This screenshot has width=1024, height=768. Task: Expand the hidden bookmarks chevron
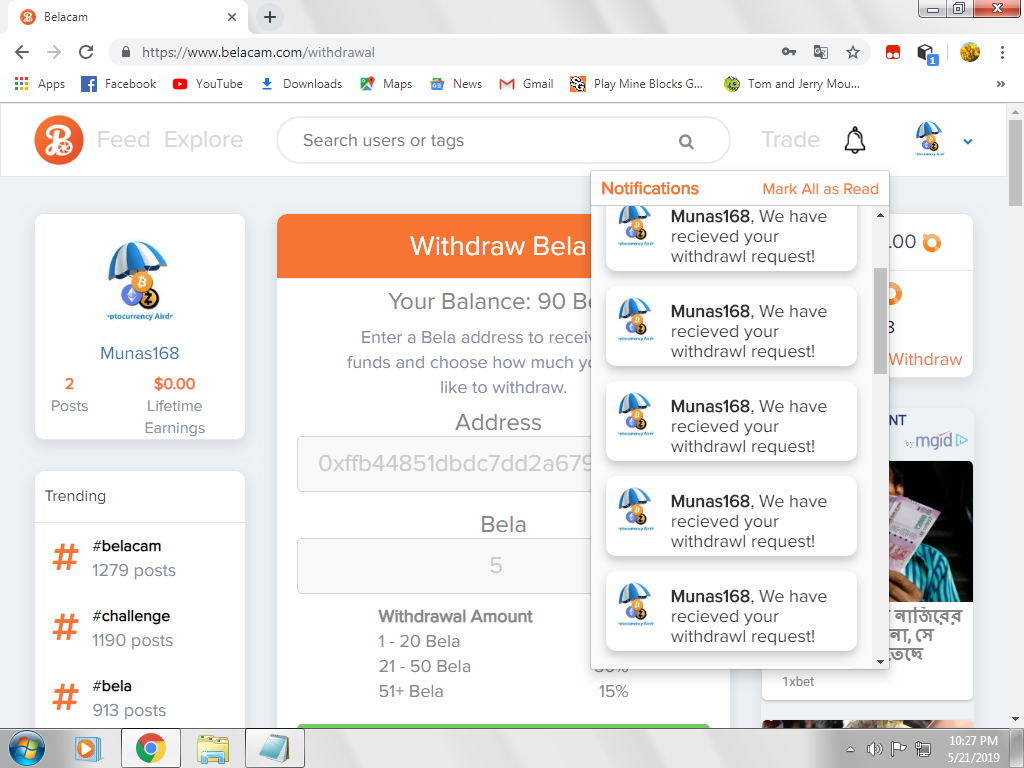(1001, 84)
